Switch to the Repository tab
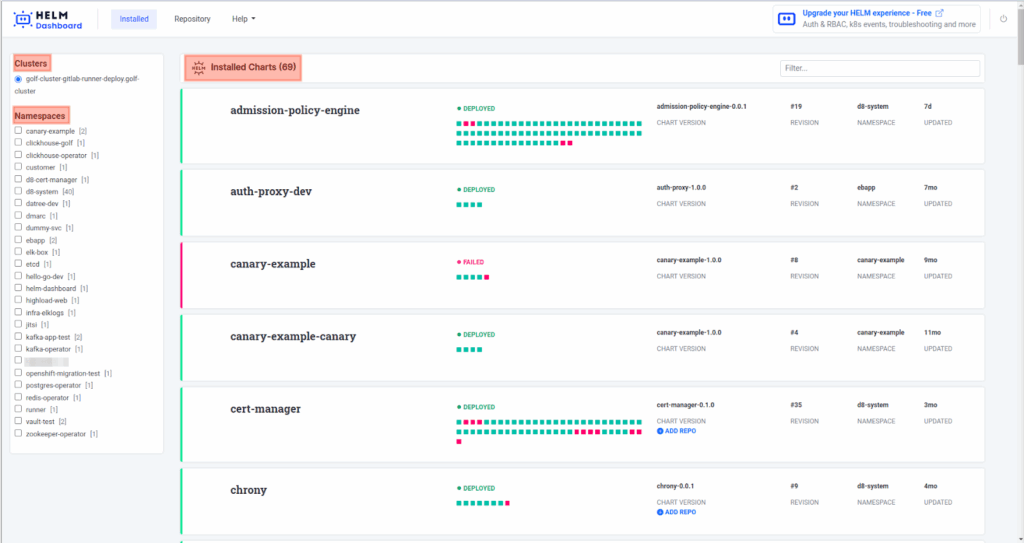The image size is (1024, 543). click(192, 19)
